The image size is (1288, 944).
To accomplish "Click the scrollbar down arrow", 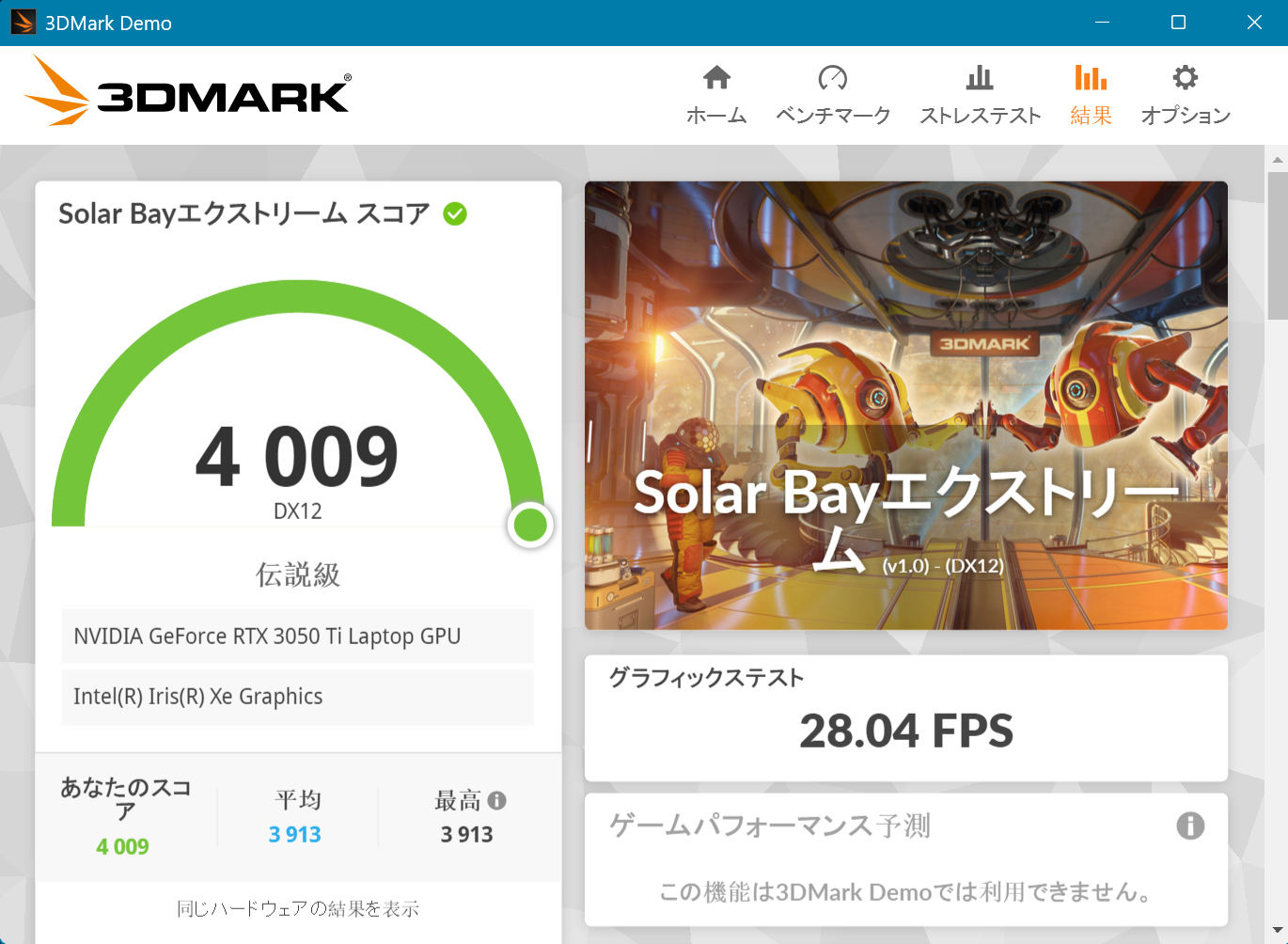I will click(1277, 931).
